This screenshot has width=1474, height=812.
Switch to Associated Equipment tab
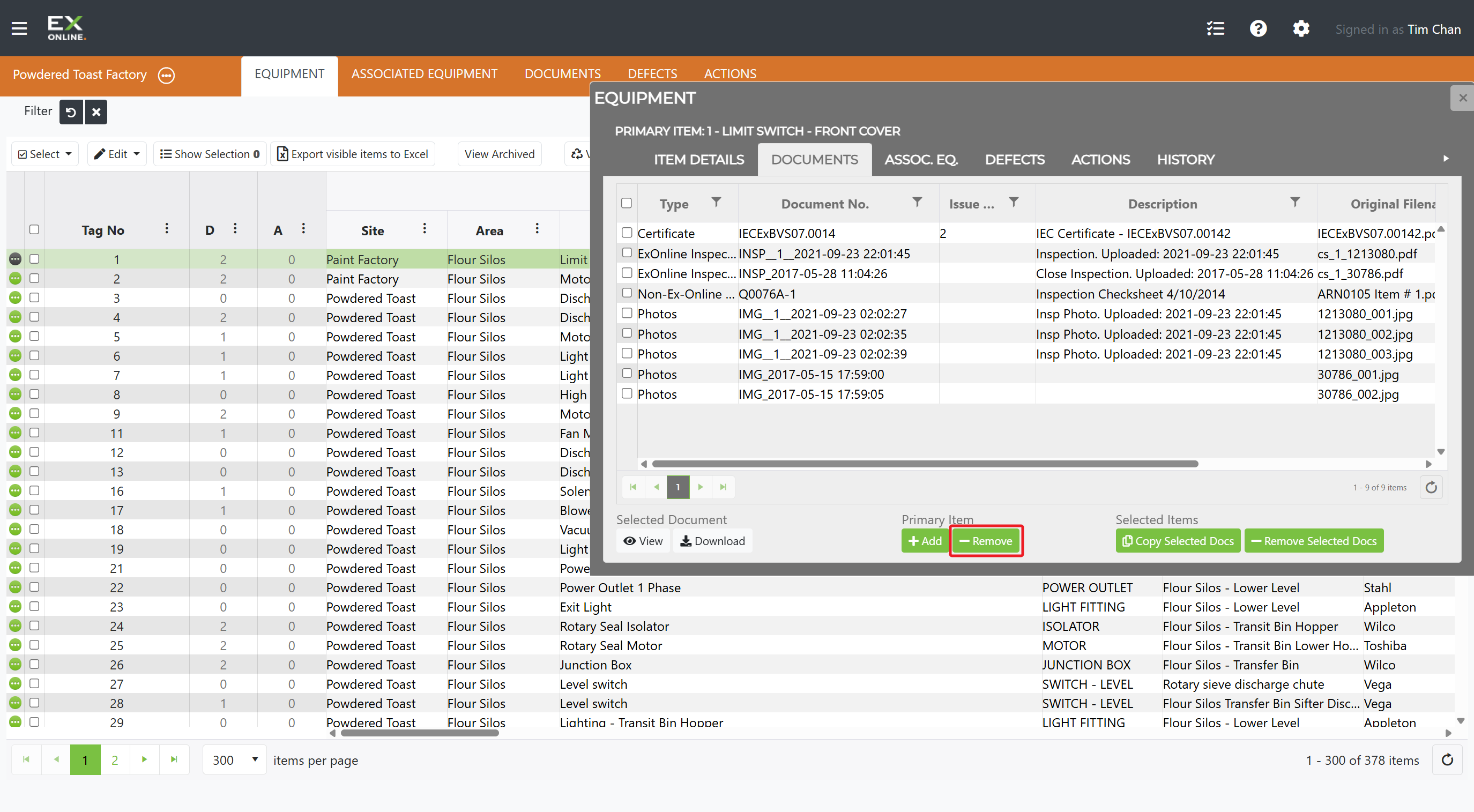tap(425, 74)
